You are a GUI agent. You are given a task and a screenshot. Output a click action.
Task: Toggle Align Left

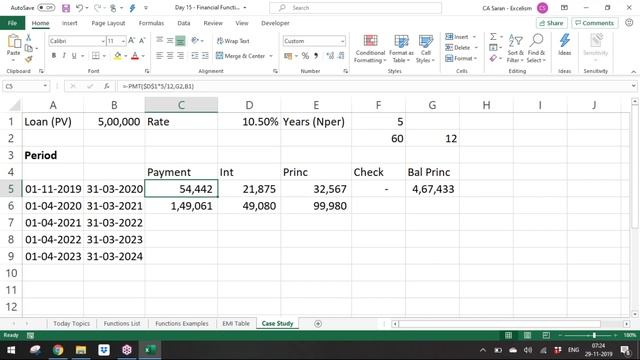[x=159, y=56]
